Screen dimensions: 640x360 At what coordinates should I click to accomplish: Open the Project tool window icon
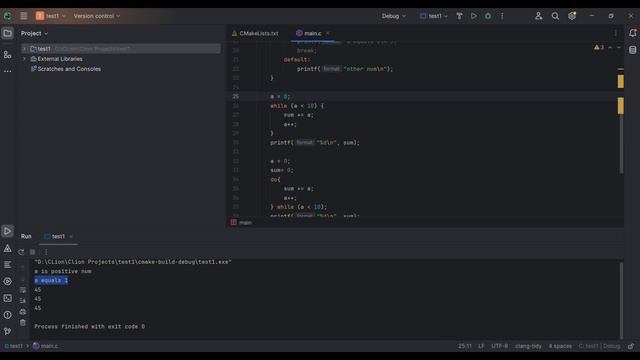(7, 33)
